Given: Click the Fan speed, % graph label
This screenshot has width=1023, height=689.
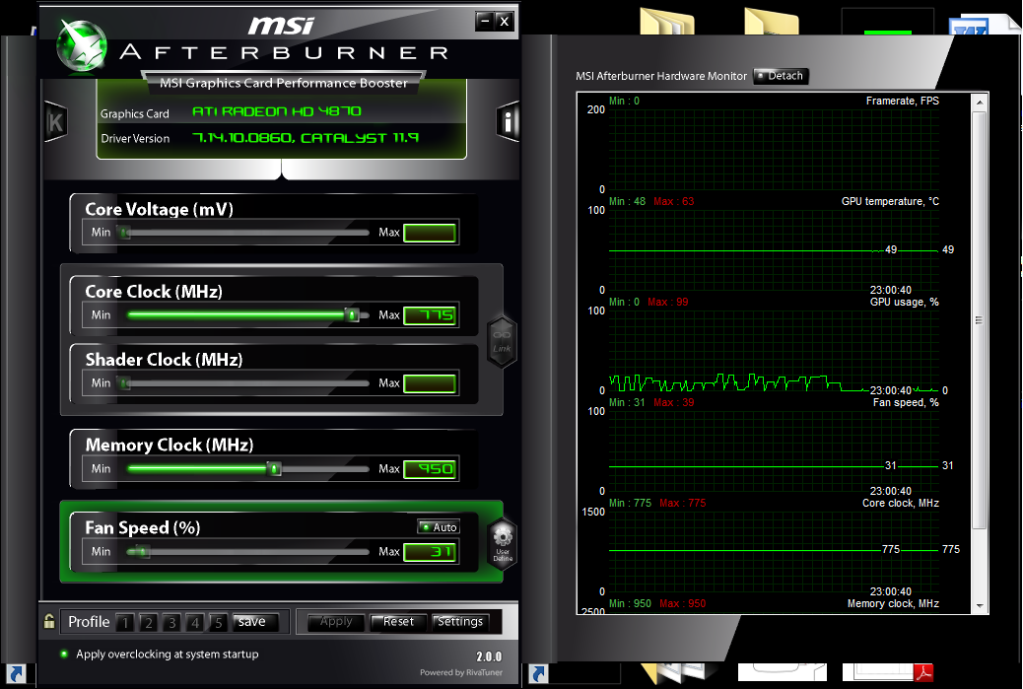Looking at the screenshot, I should click(906, 403).
